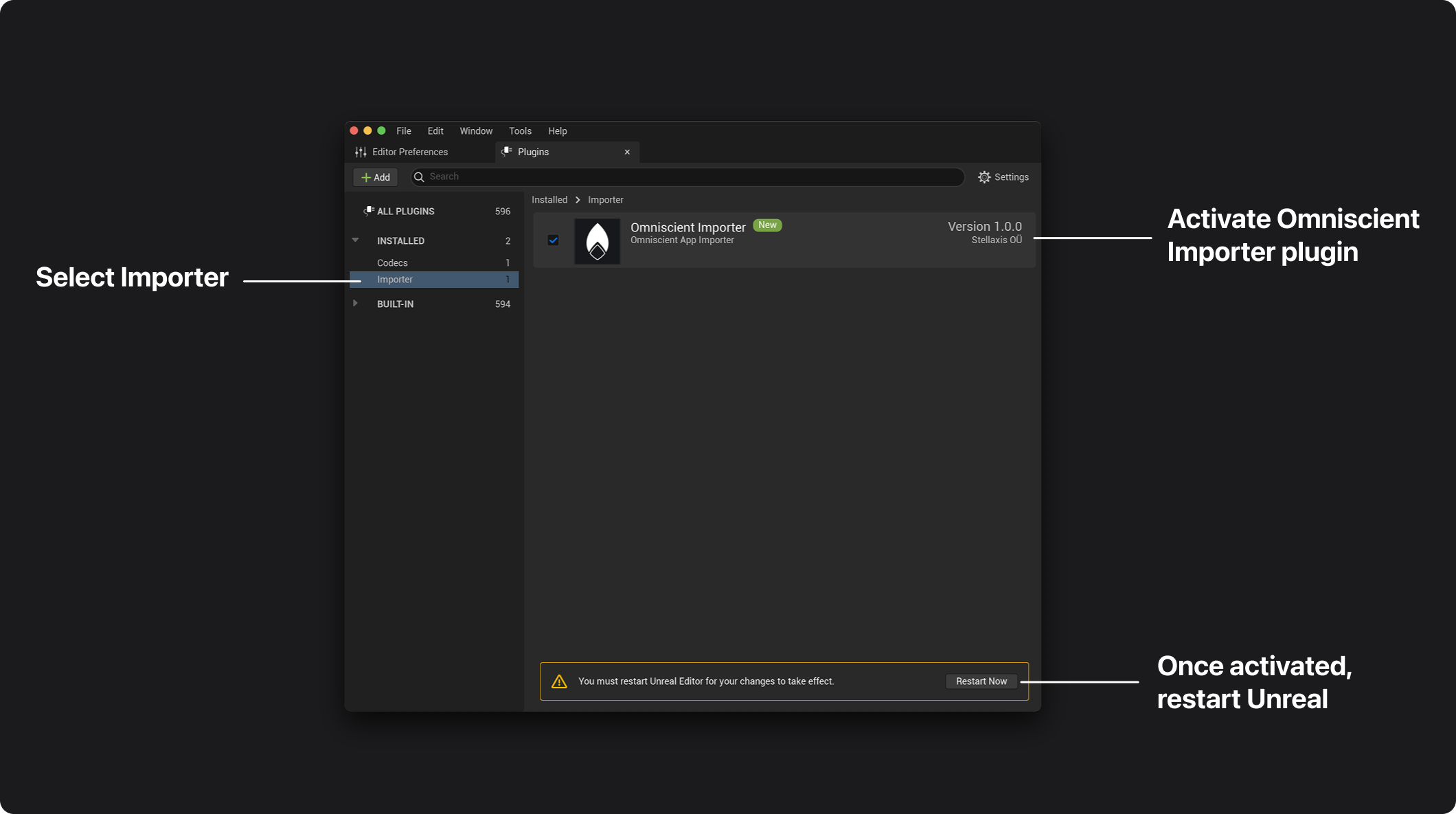Click inside the Search field
The image size is (1456, 814).
(x=687, y=177)
